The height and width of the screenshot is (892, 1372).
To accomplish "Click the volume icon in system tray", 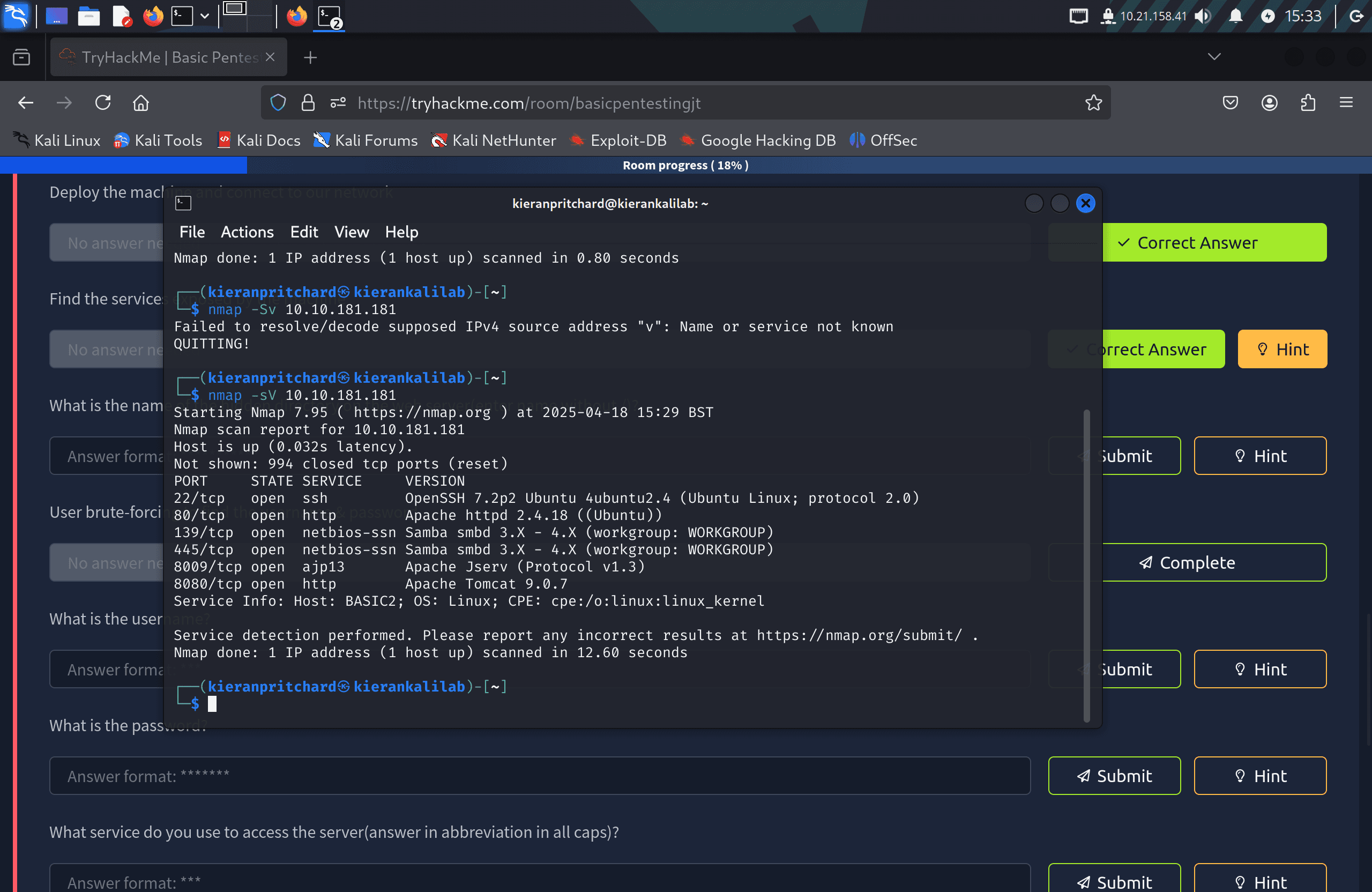I will point(1203,16).
